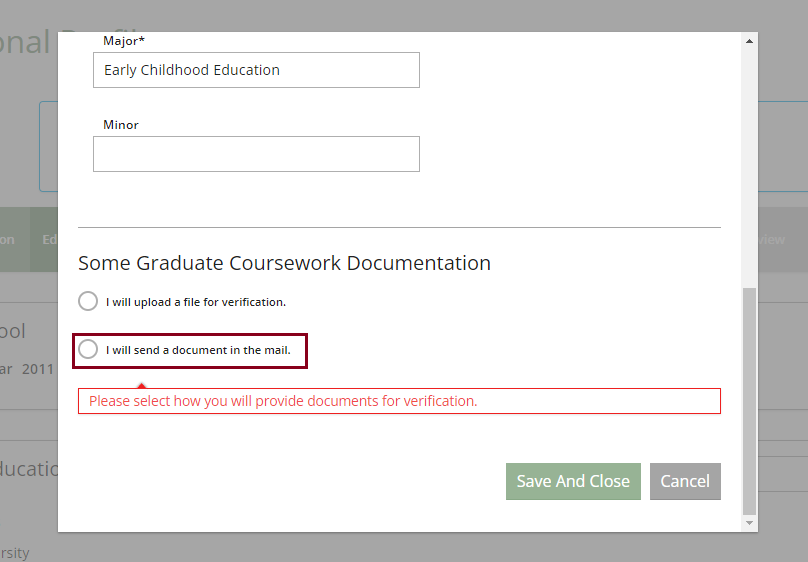This screenshot has height=562, width=808.
Task: Click the small red arrow above the error box
Action: click(x=142, y=385)
